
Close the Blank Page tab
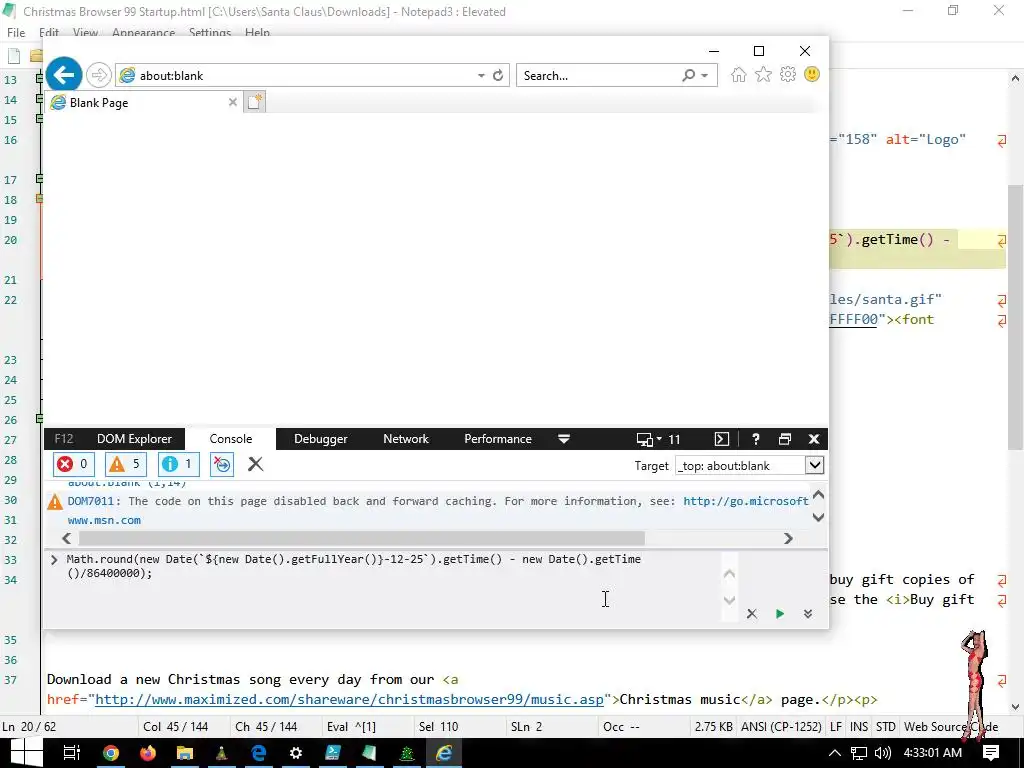pyautogui.click(x=232, y=102)
